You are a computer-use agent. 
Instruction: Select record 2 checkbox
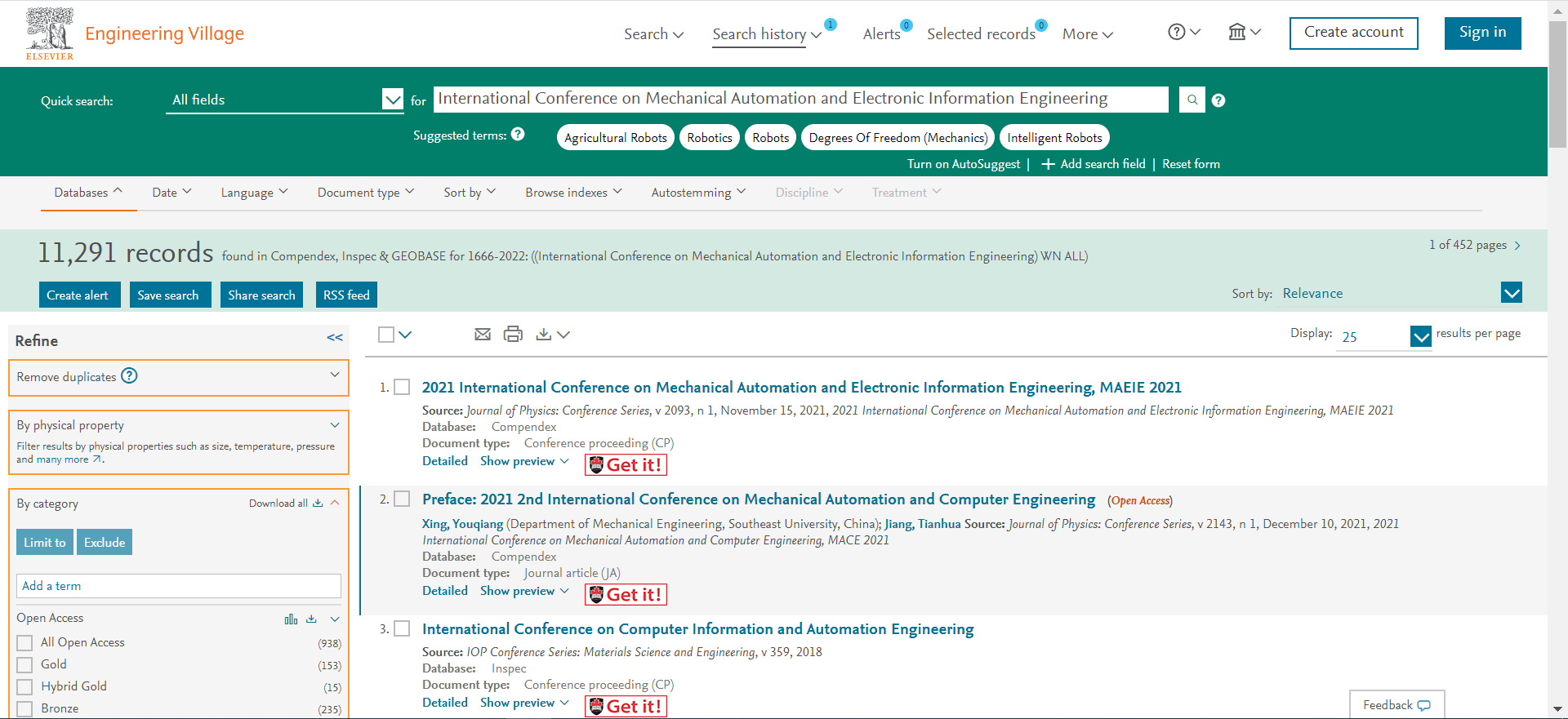tap(402, 499)
